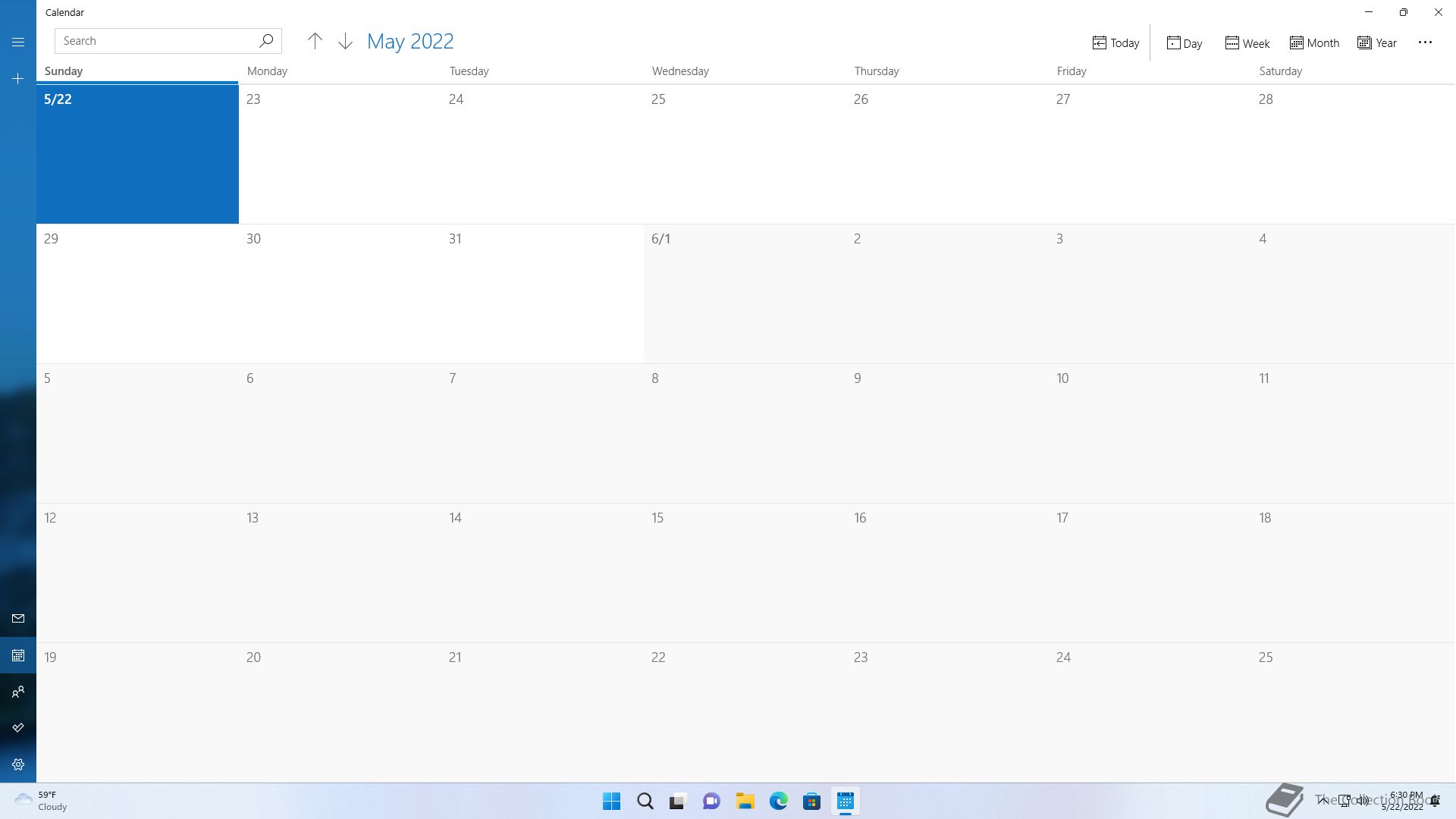
Task: Select June 25 date number
Action: coord(1266,657)
